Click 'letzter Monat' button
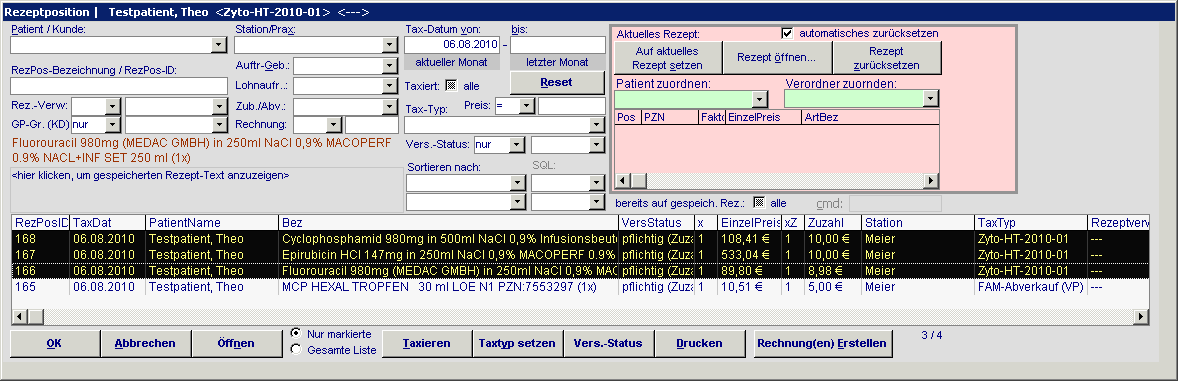Viewport: 1178px width, 381px height. coord(557,62)
